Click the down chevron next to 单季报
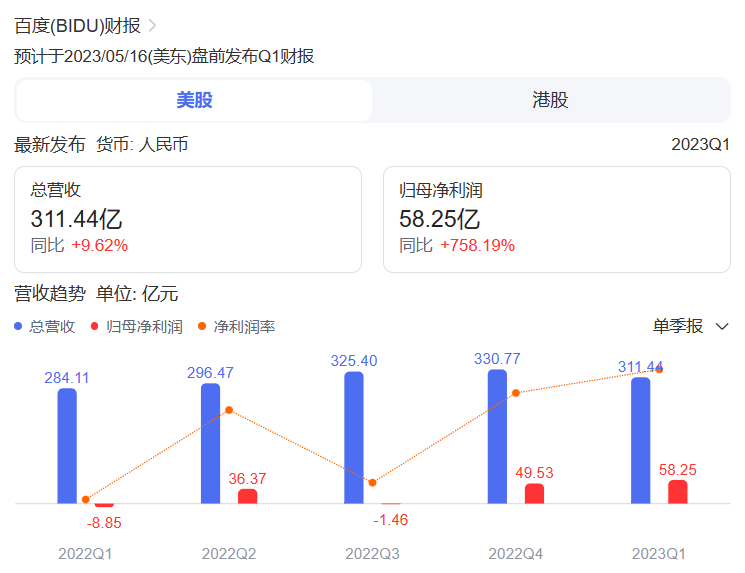The image size is (745, 573). tap(722, 327)
